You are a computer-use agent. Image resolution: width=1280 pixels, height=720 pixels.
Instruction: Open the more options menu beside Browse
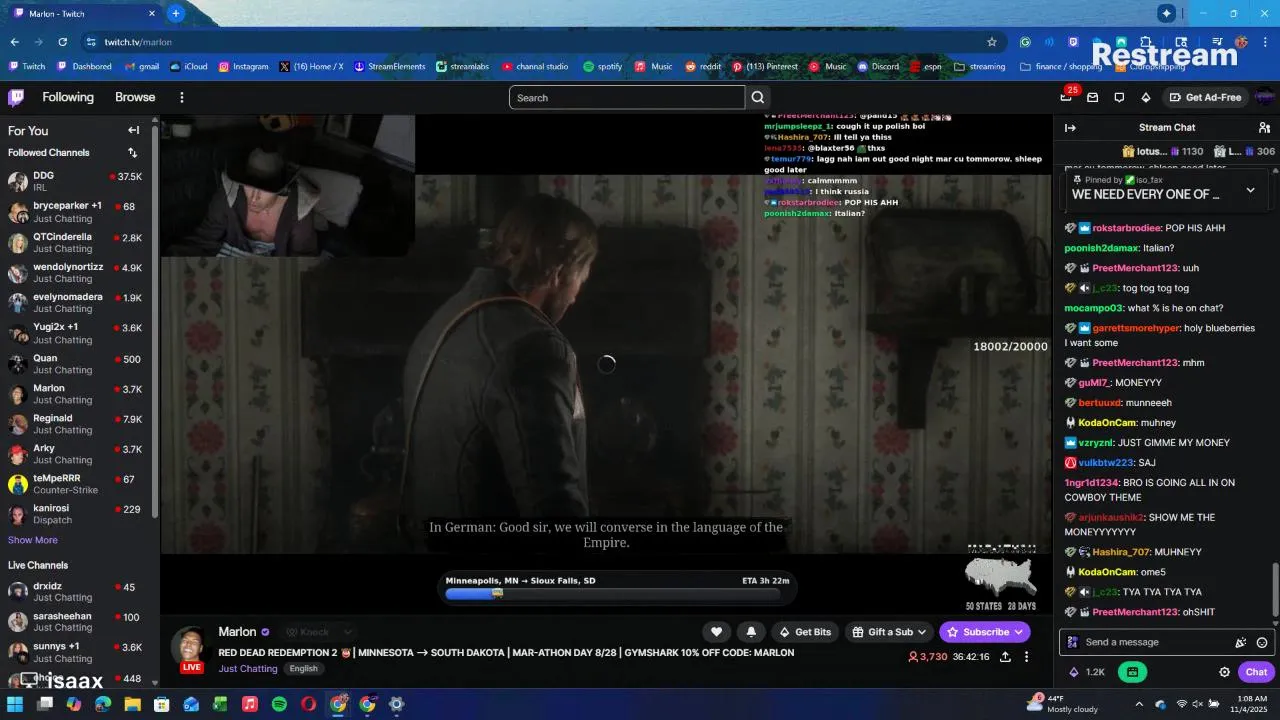(x=182, y=97)
